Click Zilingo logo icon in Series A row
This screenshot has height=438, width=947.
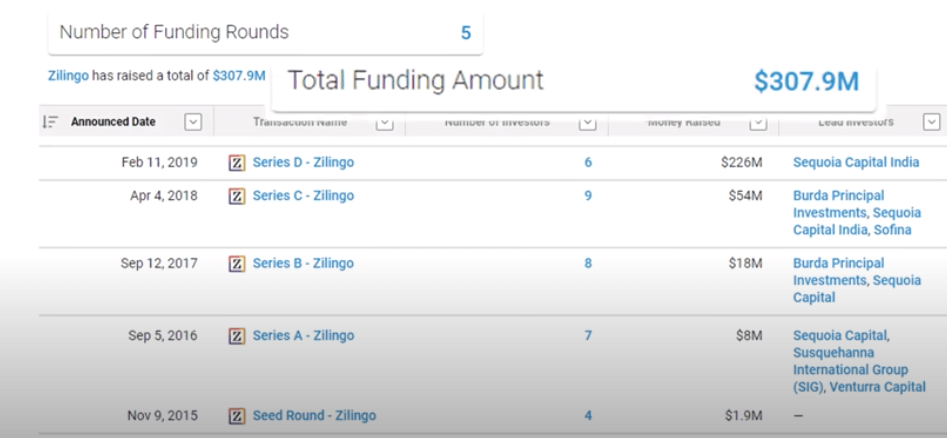[x=237, y=336]
